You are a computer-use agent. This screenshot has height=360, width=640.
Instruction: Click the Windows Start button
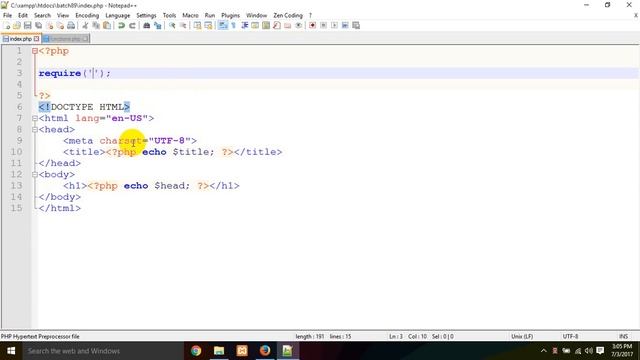click(x=11, y=351)
